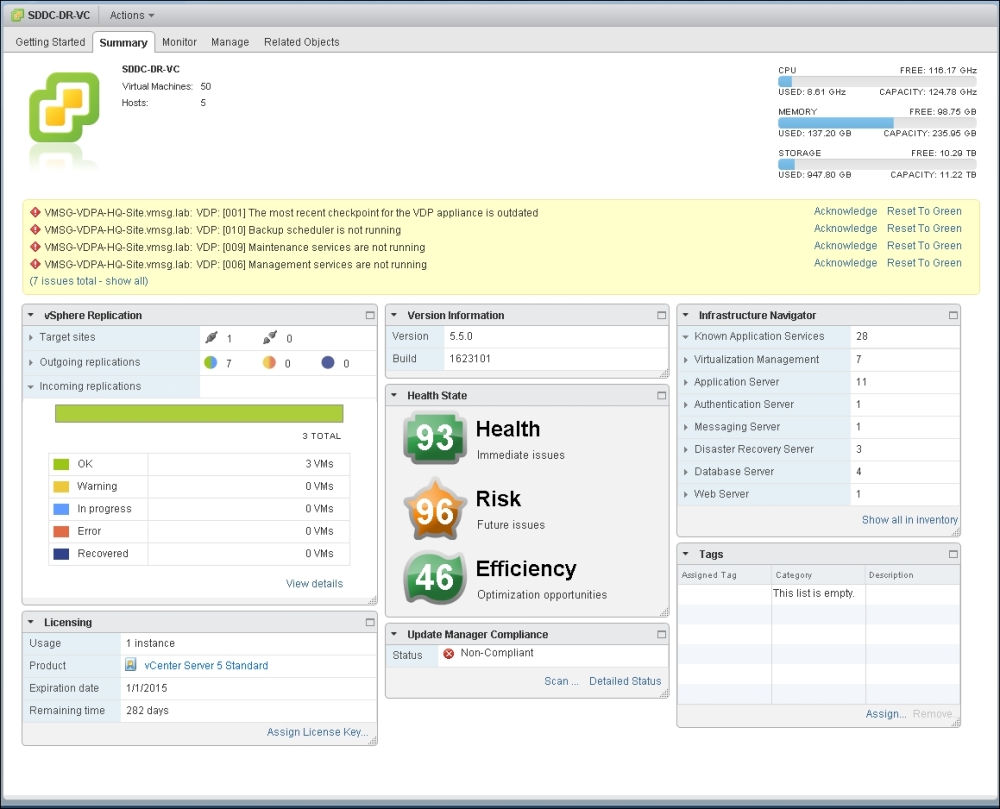Open the Related Objects tab
Viewport: 1000px width, 809px height.
302,42
